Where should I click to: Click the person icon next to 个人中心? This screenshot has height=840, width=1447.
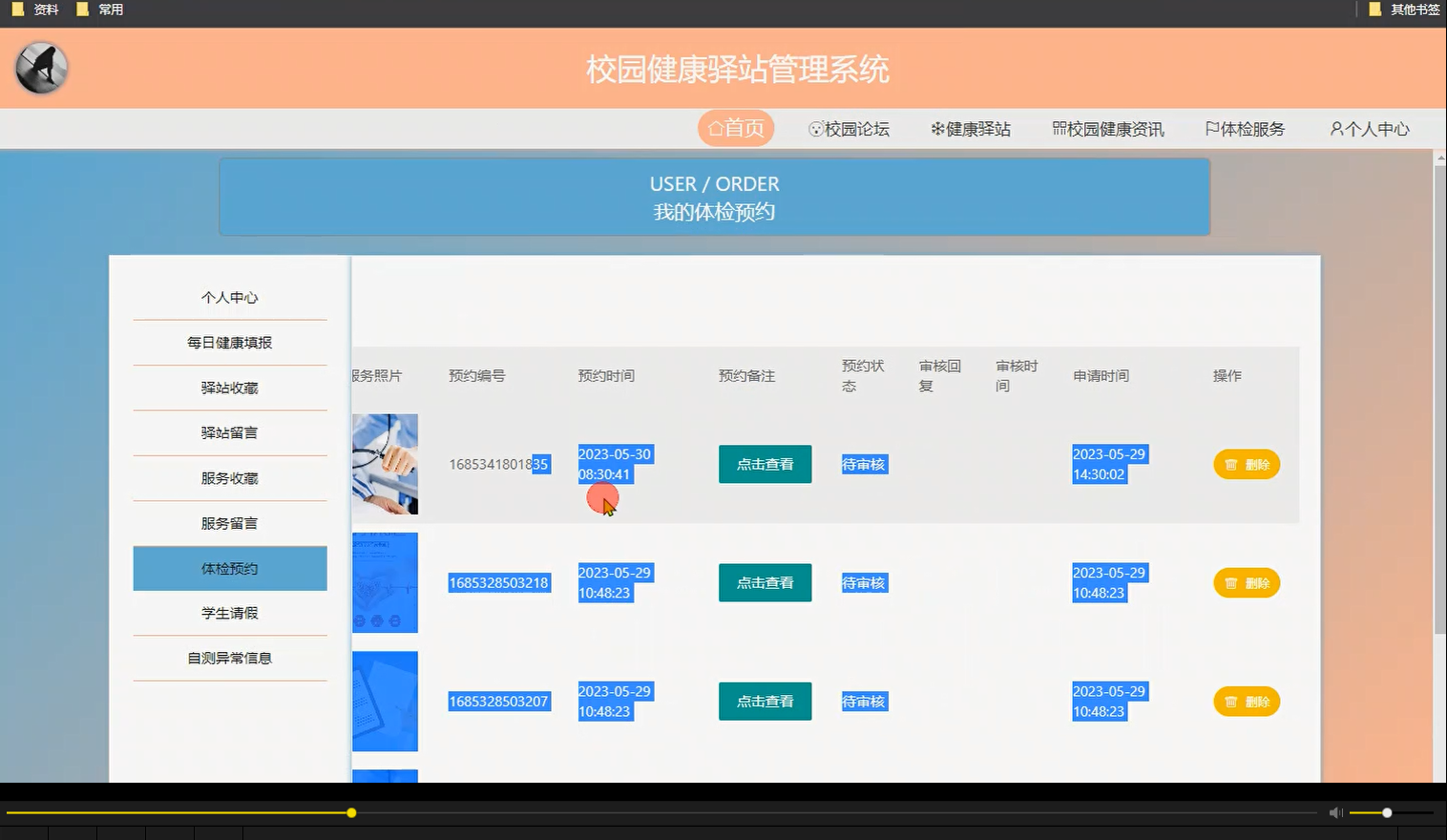[x=1334, y=128]
